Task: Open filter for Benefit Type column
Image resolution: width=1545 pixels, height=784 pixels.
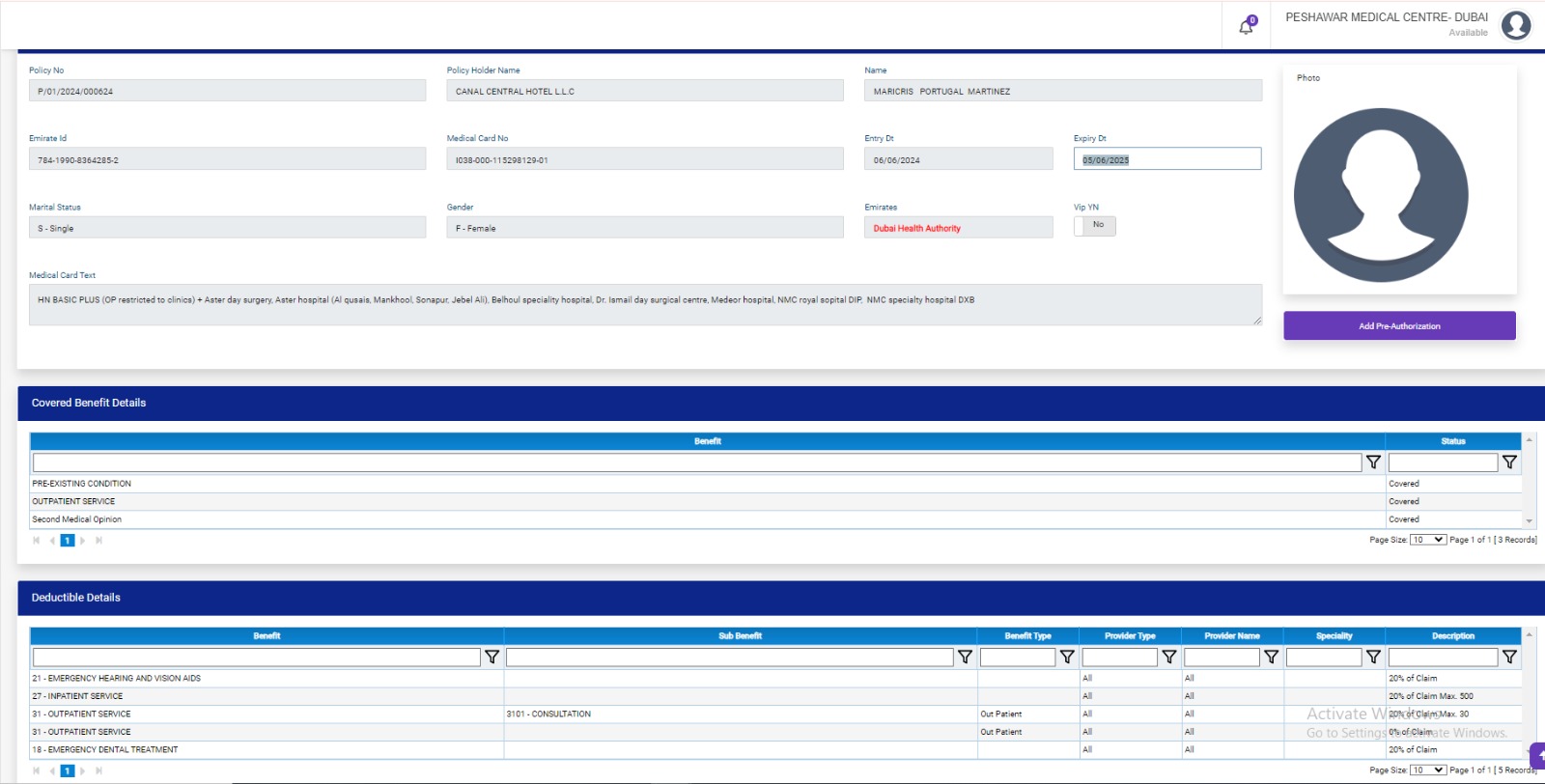Action: [x=1067, y=658]
